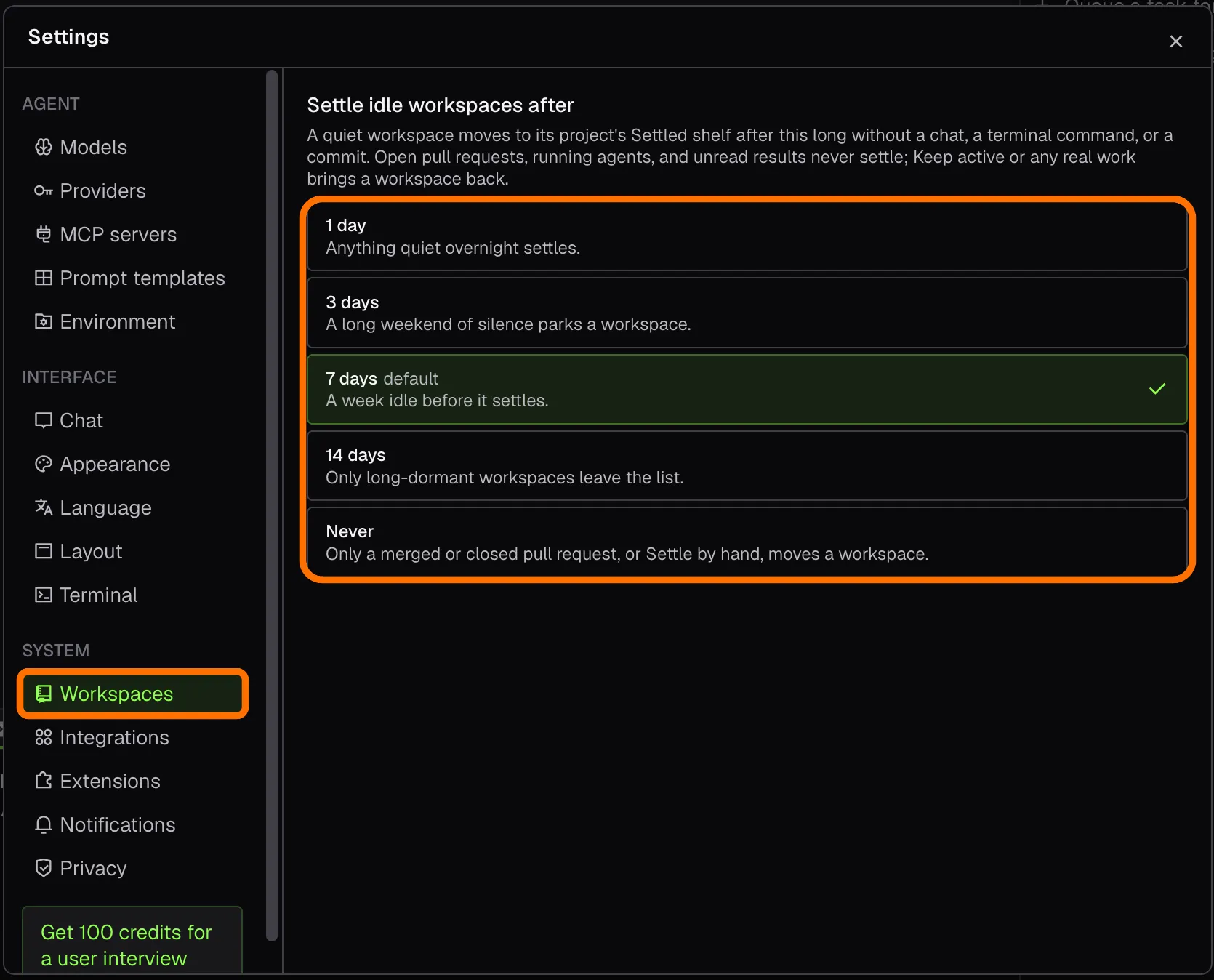Click the Layout panel icon
The height and width of the screenshot is (980, 1214).
(44, 551)
